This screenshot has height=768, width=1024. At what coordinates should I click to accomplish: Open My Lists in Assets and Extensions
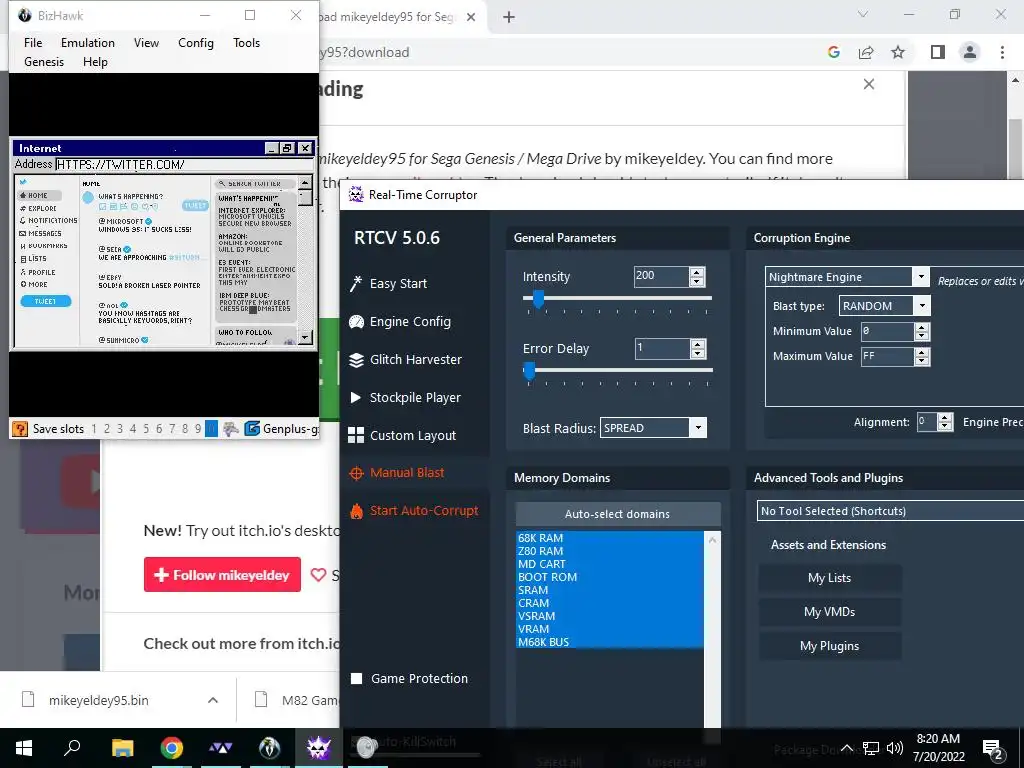point(829,578)
